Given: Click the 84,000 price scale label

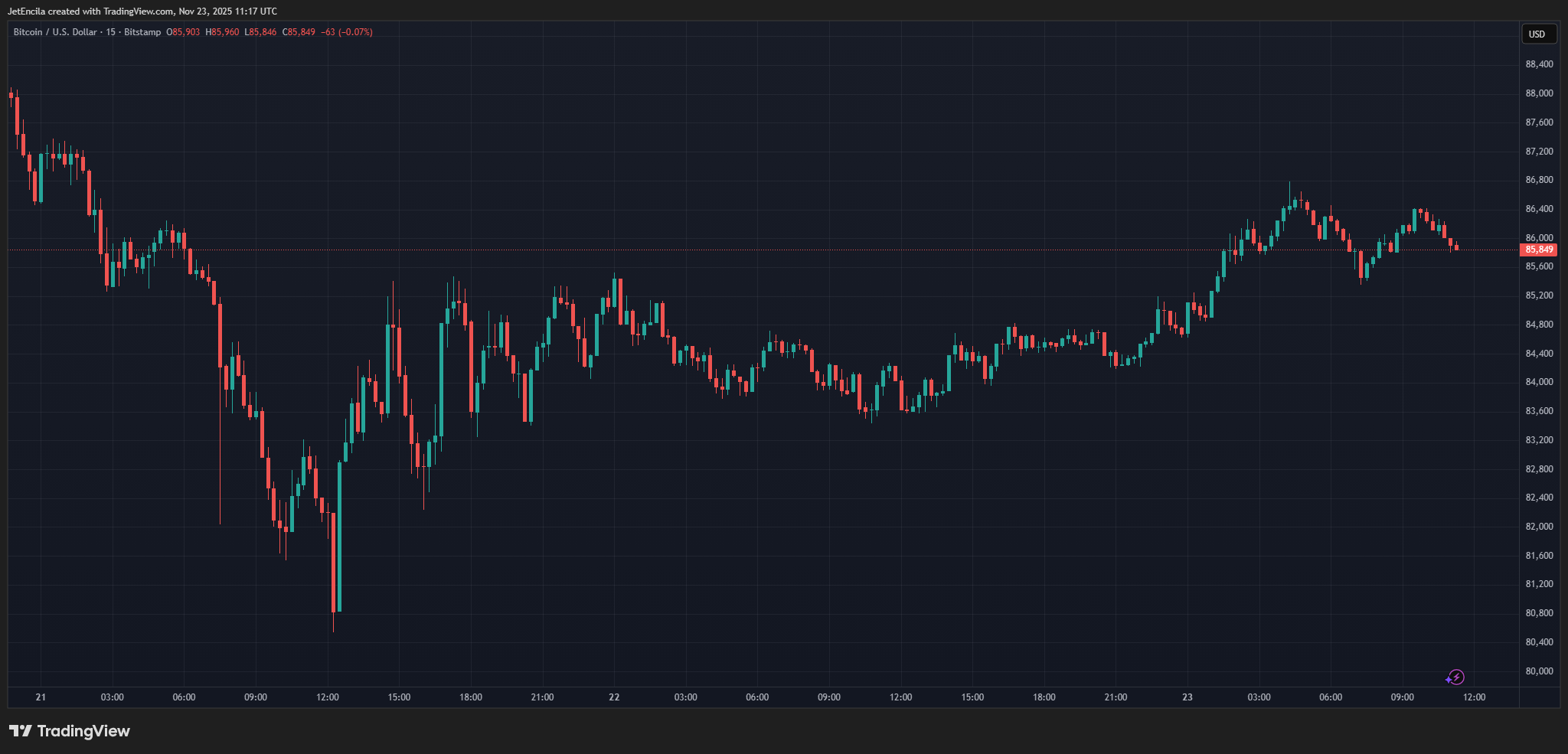Looking at the screenshot, I should coord(1539,382).
